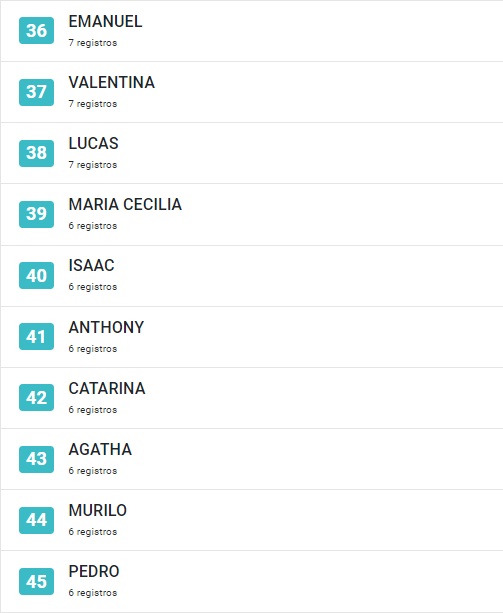503x613 pixels.
Task: Click '6 registros' under PEDRO
Action: click(93, 593)
